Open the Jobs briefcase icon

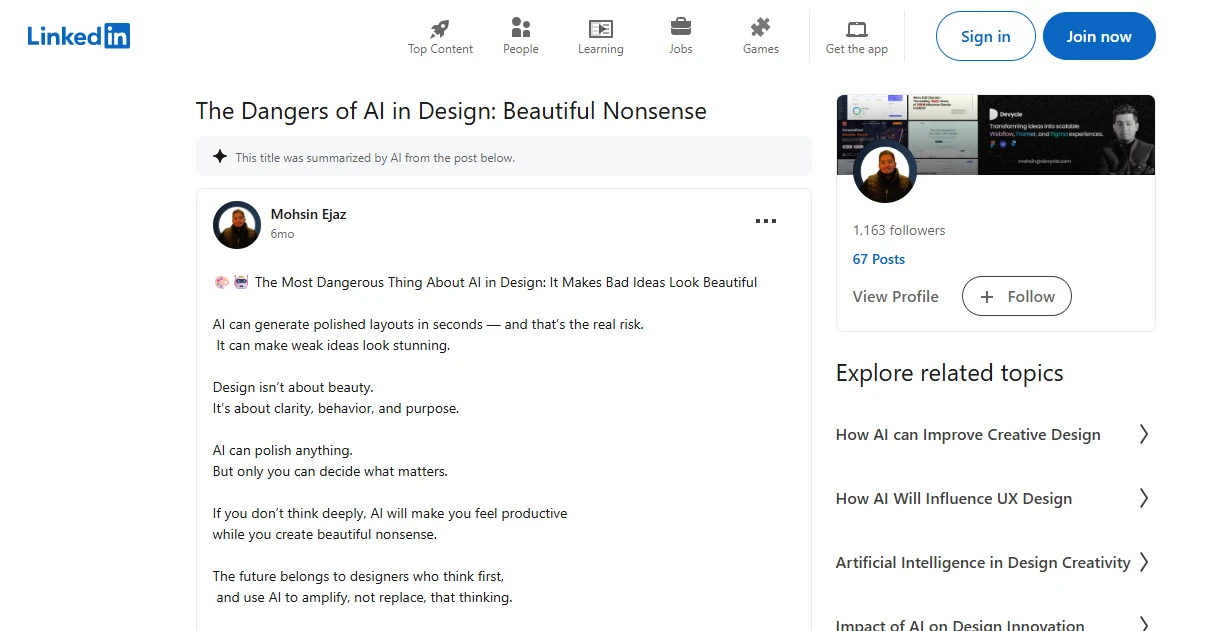pyautogui.click(x=680, y=28)
